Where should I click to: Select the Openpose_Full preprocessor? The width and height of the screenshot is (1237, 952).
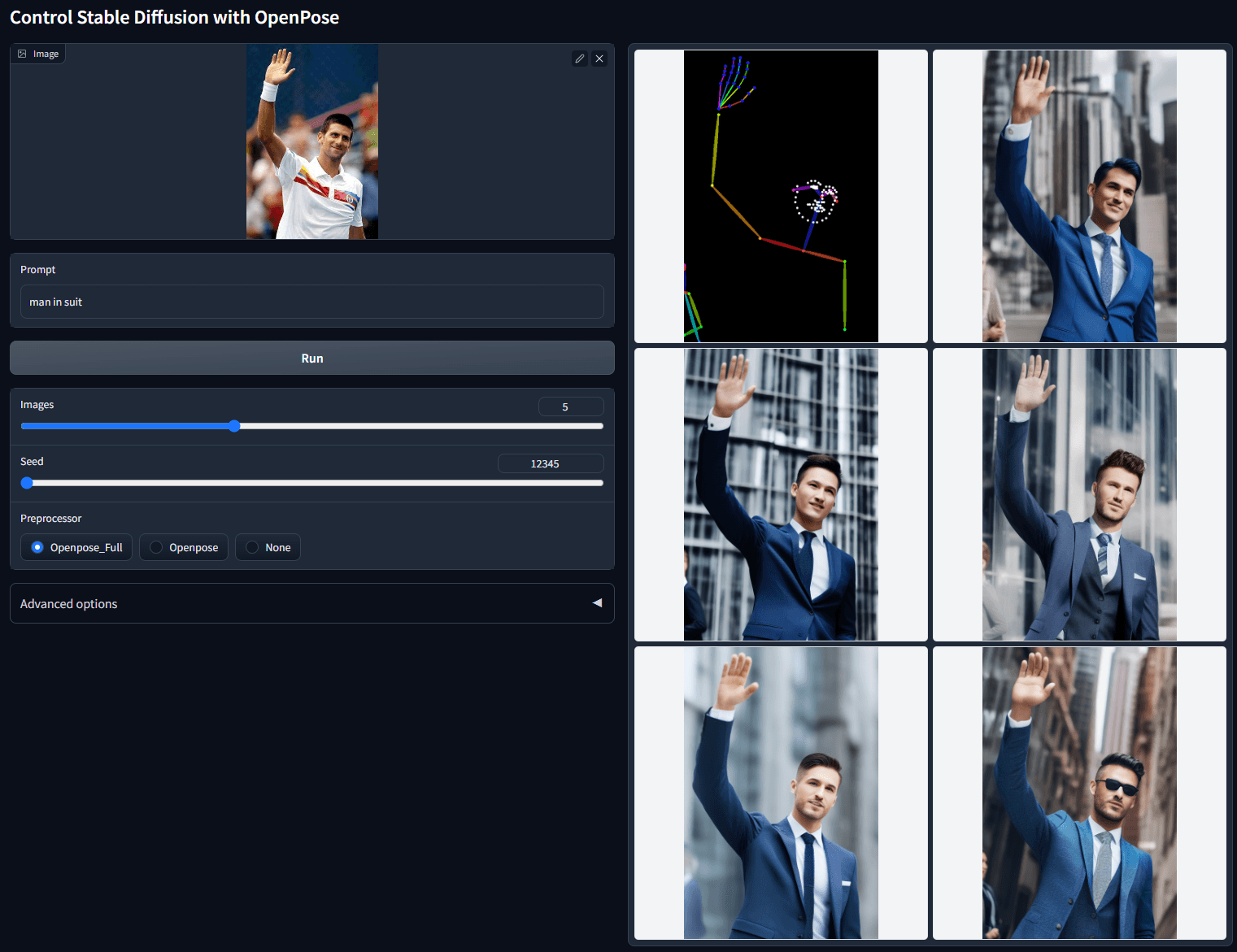(76, 547)
